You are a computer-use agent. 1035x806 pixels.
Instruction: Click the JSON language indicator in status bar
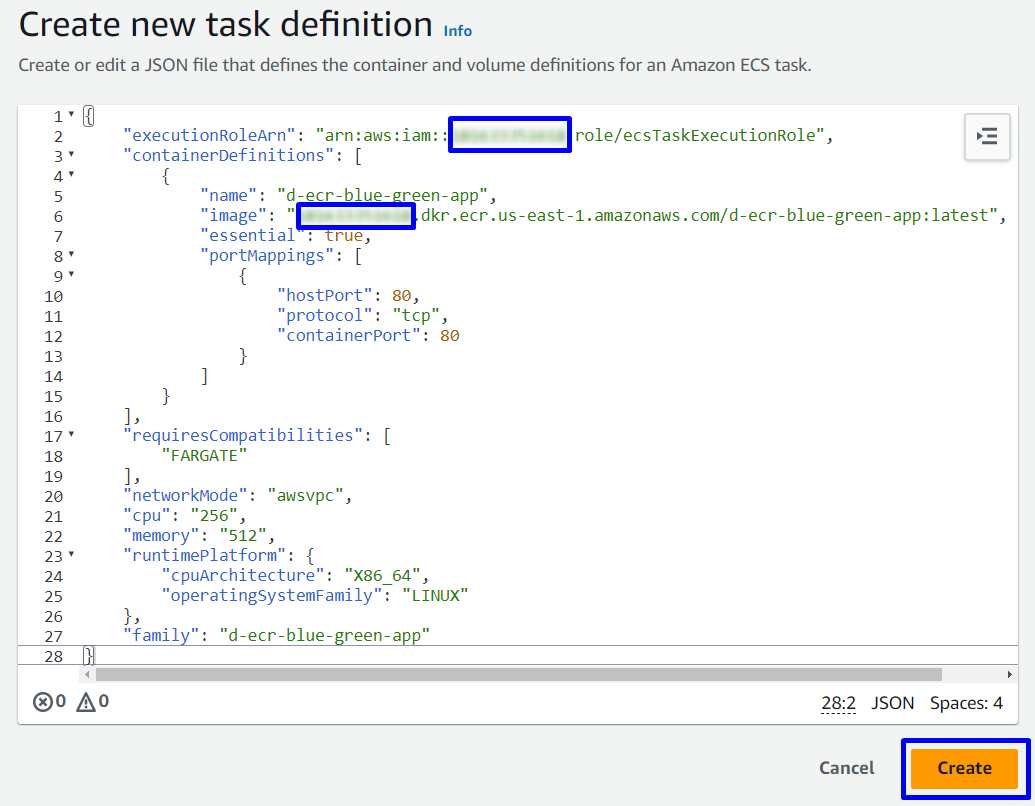pos(892,703)
